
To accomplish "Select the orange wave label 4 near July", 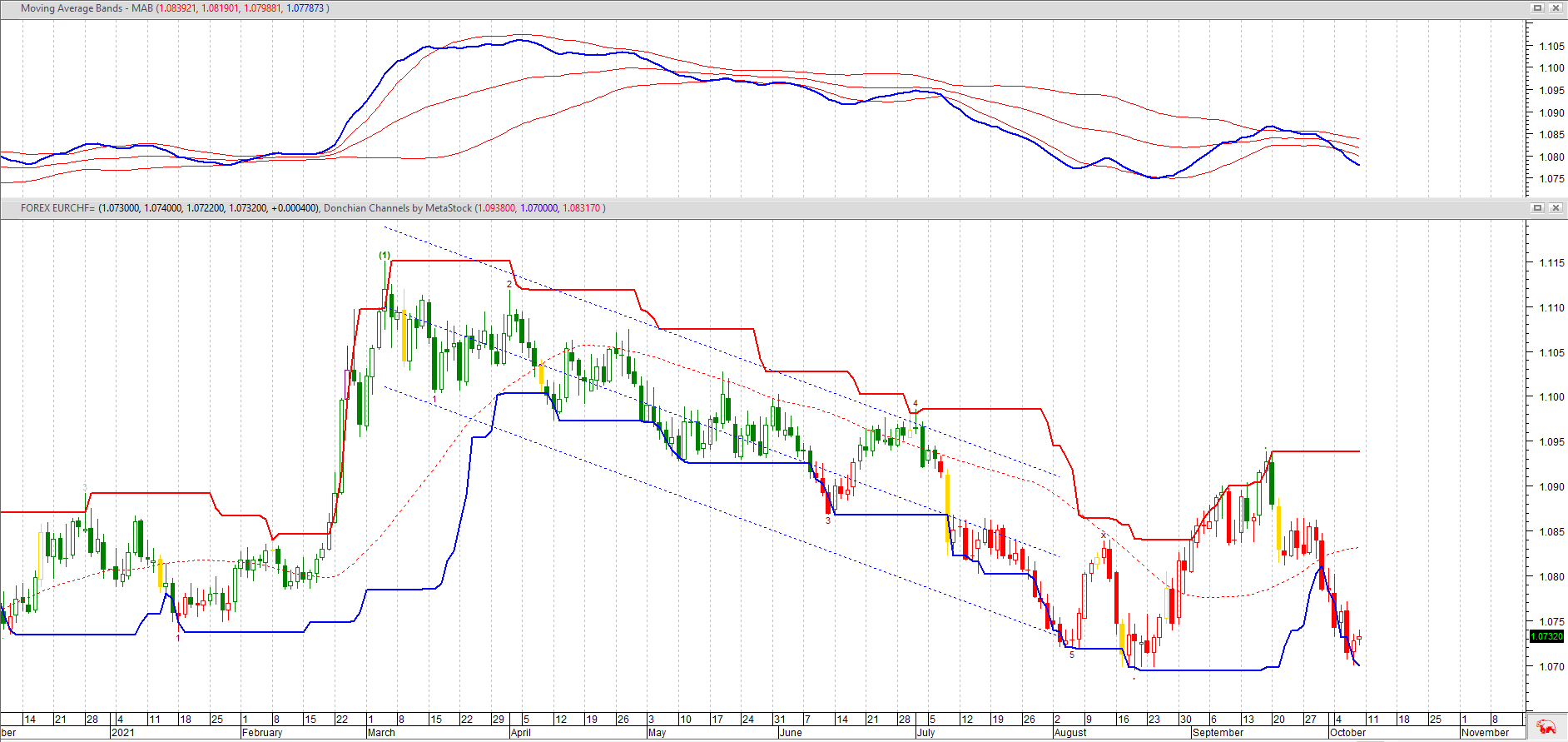I will [x=915, y=403].
